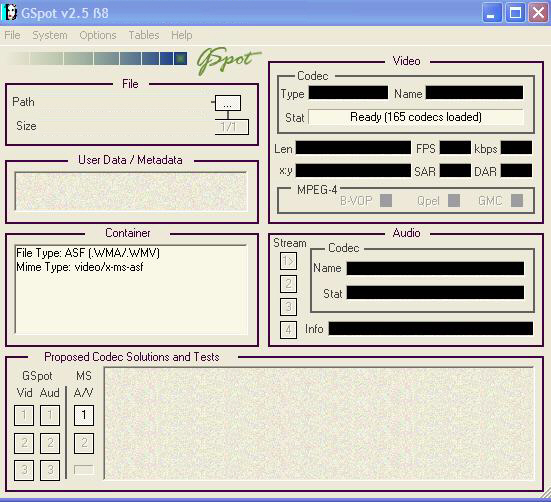Click GSpot Vid solution button 1
Viewport: 551px width, 502px height.
coord(24,415)
